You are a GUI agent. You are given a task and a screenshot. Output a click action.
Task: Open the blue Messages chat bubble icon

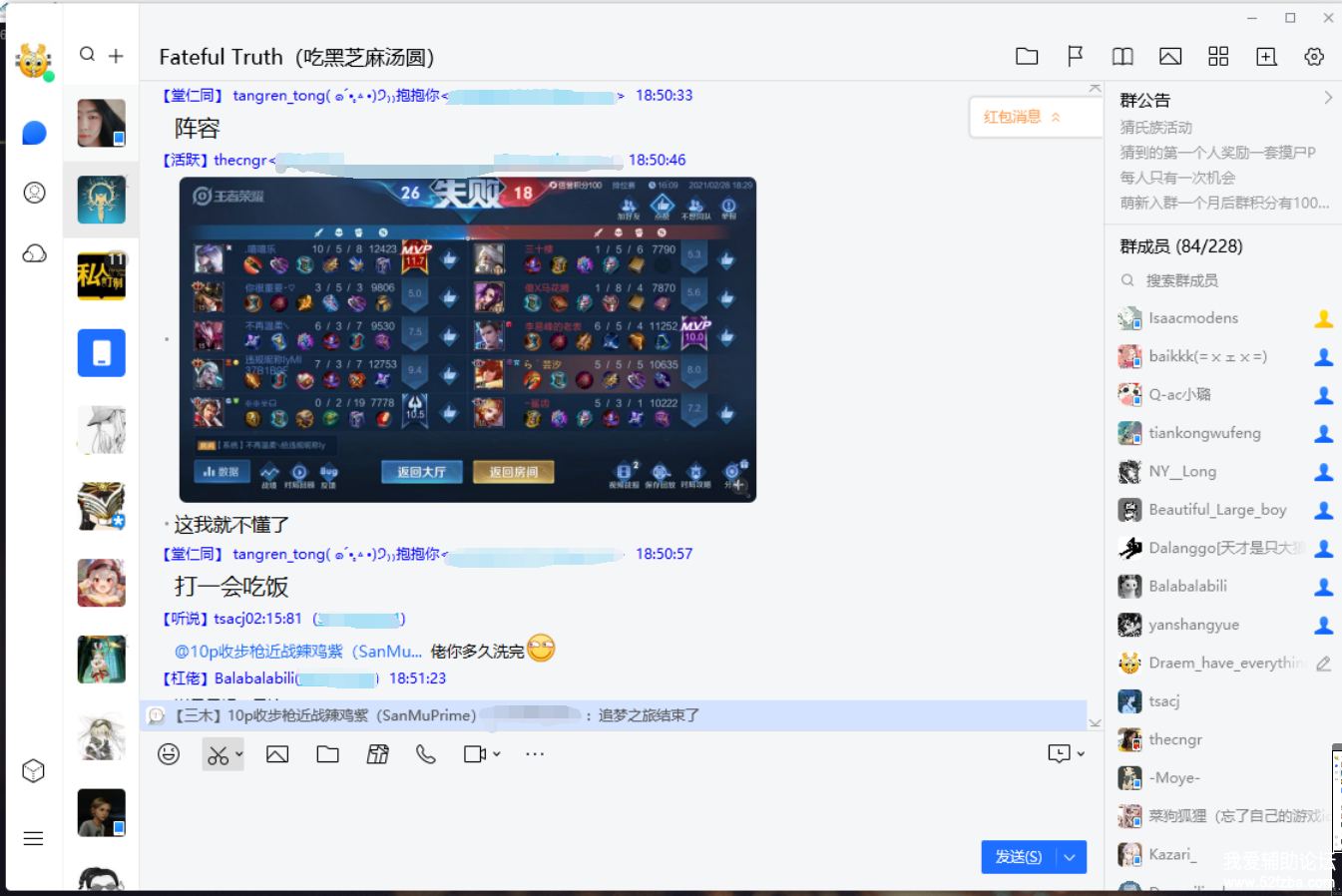point(34,133)
